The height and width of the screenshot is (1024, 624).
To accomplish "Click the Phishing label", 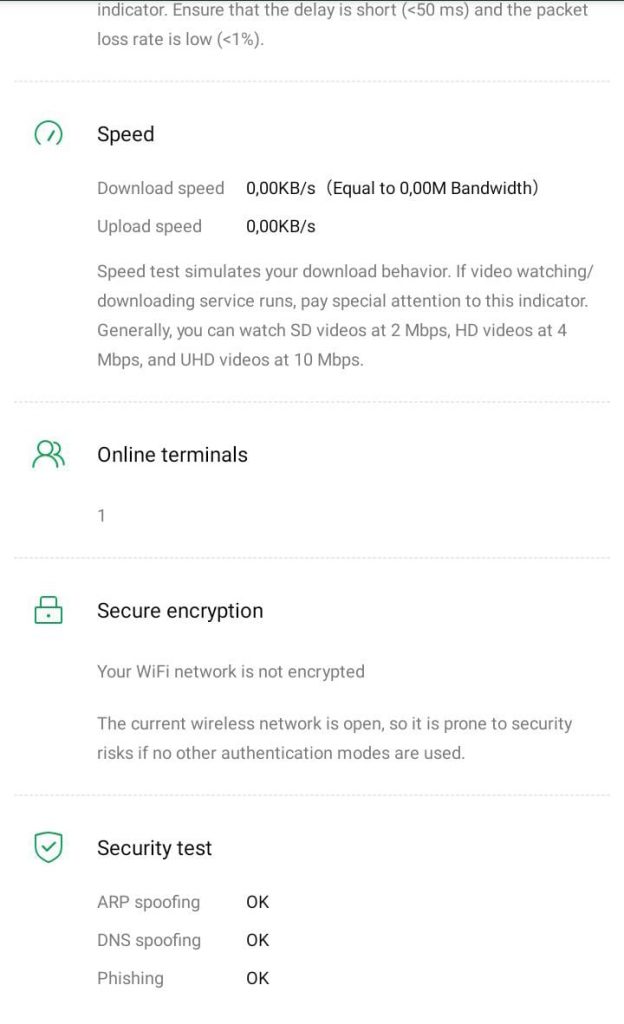I will pyautogui.click(x=130, y=978).
